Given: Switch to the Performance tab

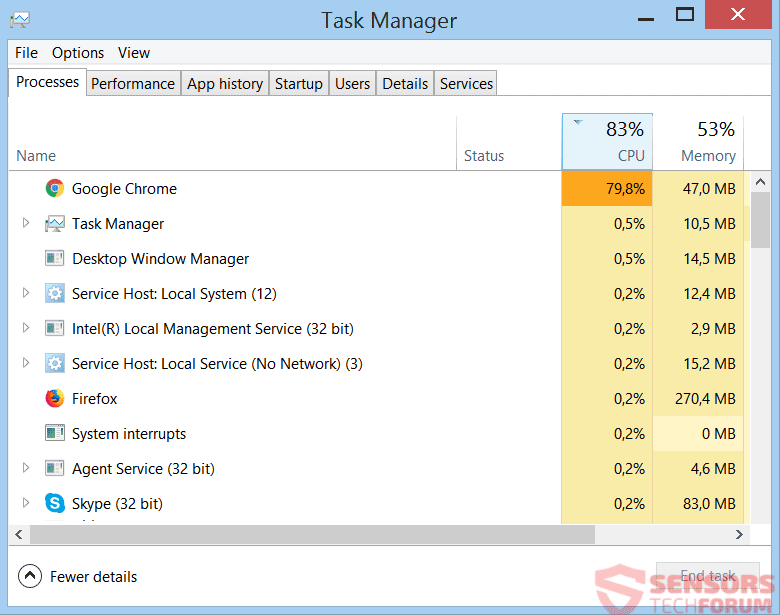Looking at the screenshot, I should pyautogui.click(x=133, y=84).
